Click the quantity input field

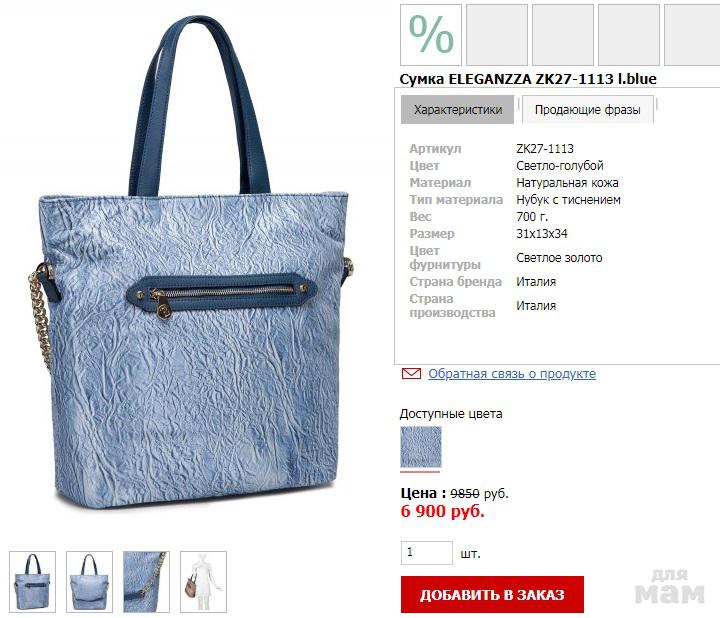point(427,552)
